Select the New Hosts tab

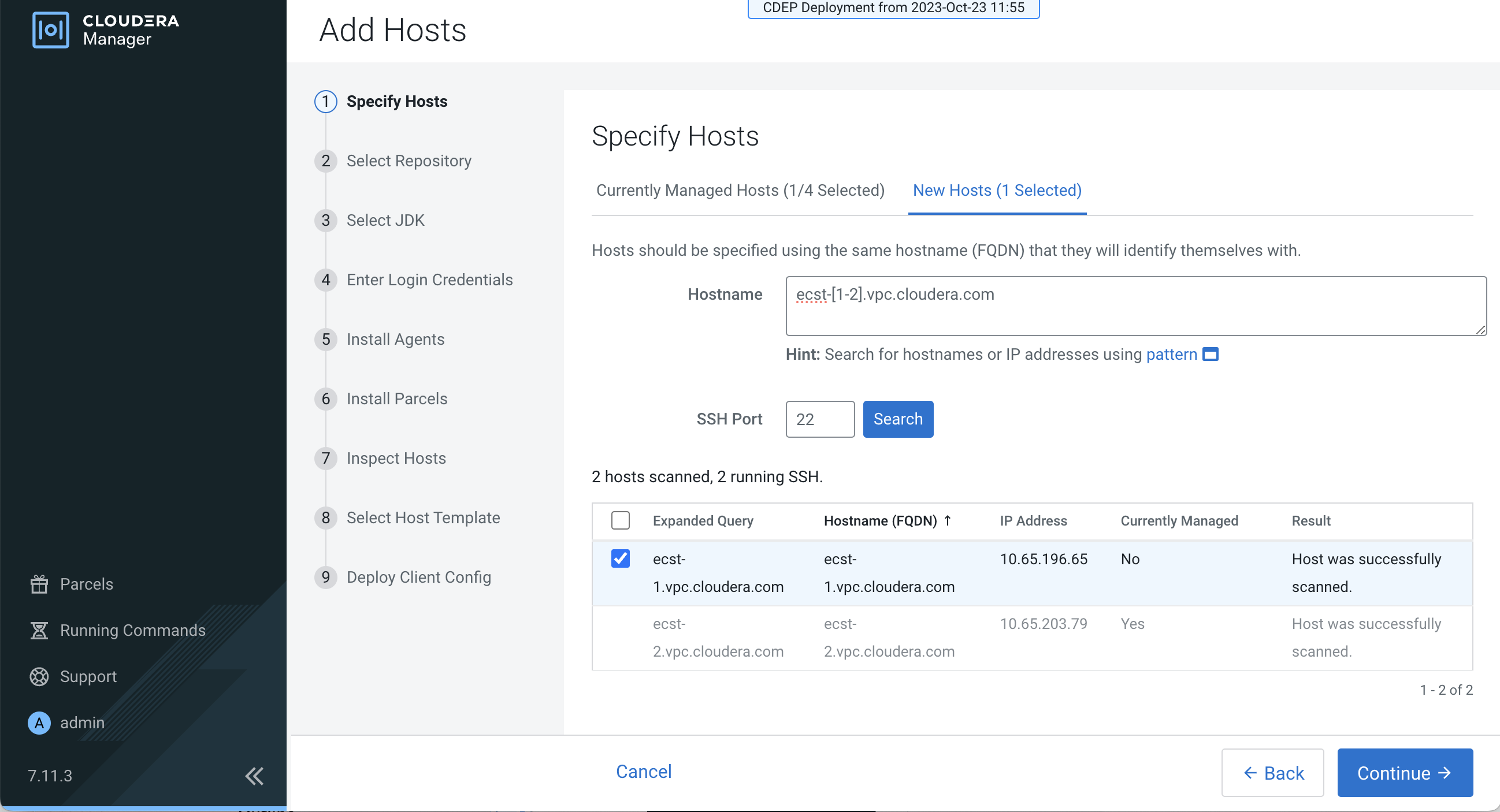pyautogui.click(x=997, y=191)
